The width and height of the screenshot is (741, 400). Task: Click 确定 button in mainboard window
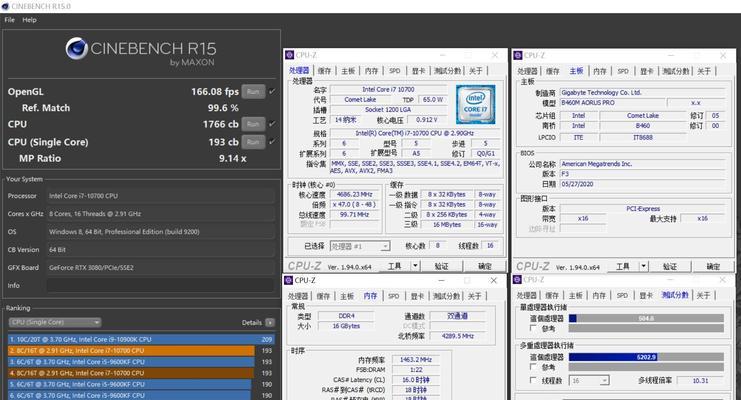tap(713, 266)
